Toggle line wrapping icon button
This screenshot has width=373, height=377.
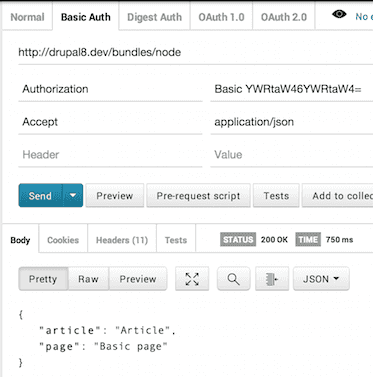[272, 279]
